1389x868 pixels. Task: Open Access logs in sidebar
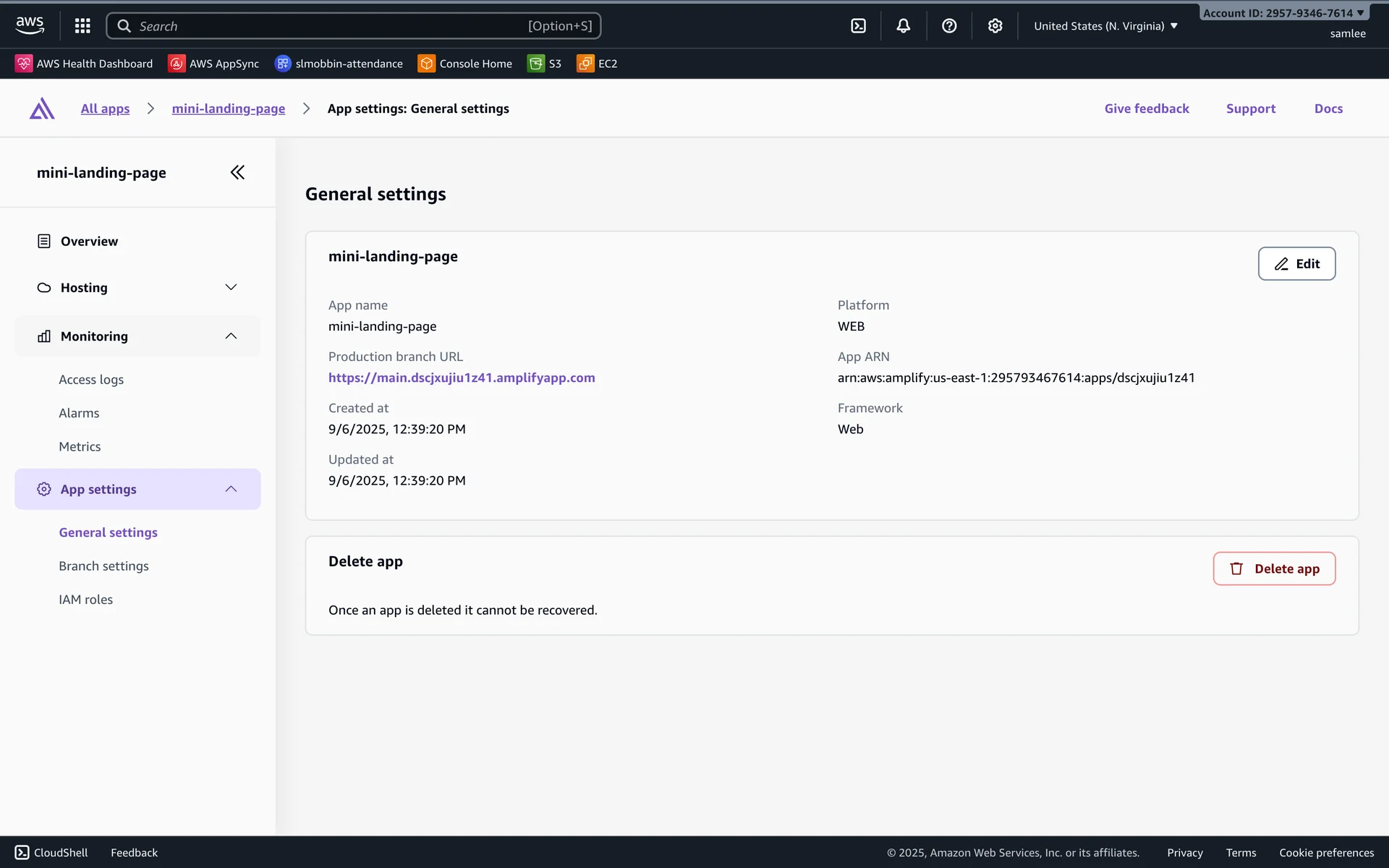tap(91, 380)
